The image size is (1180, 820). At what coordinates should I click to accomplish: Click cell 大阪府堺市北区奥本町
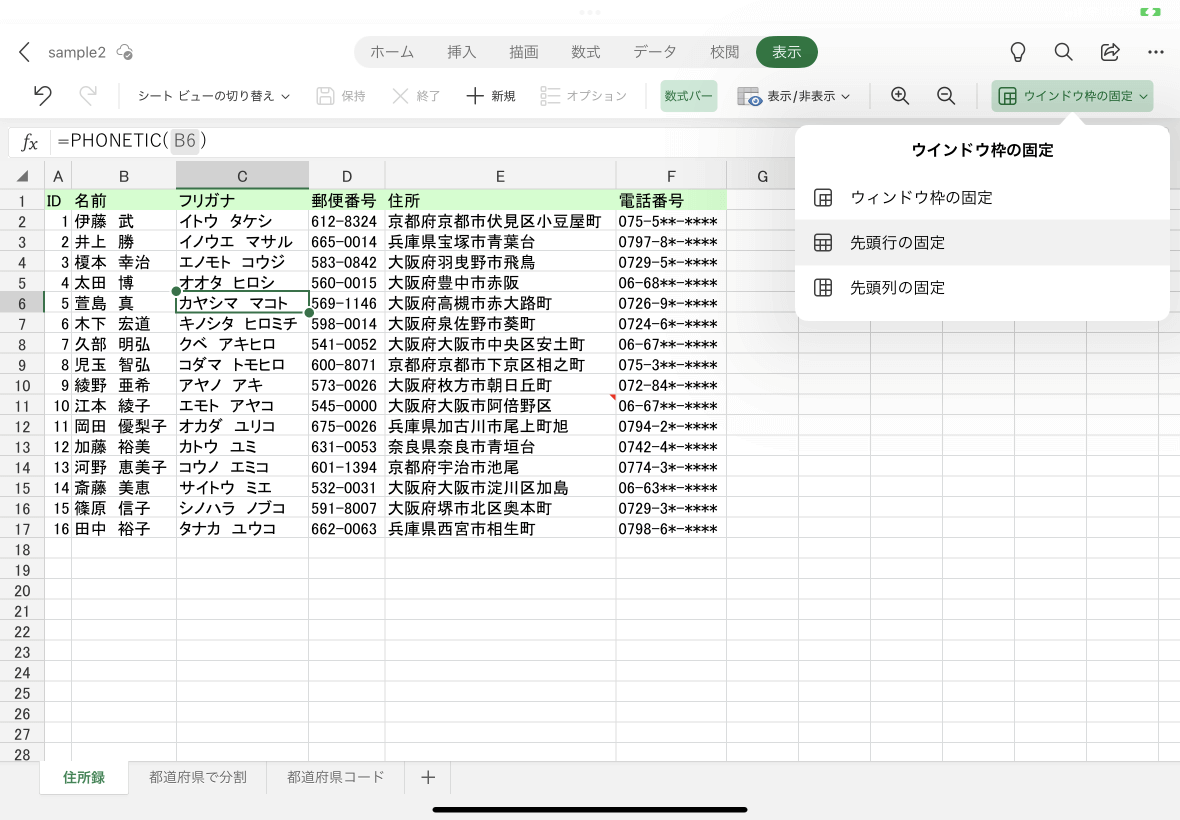pyautogui.click(x=500, y=508)
